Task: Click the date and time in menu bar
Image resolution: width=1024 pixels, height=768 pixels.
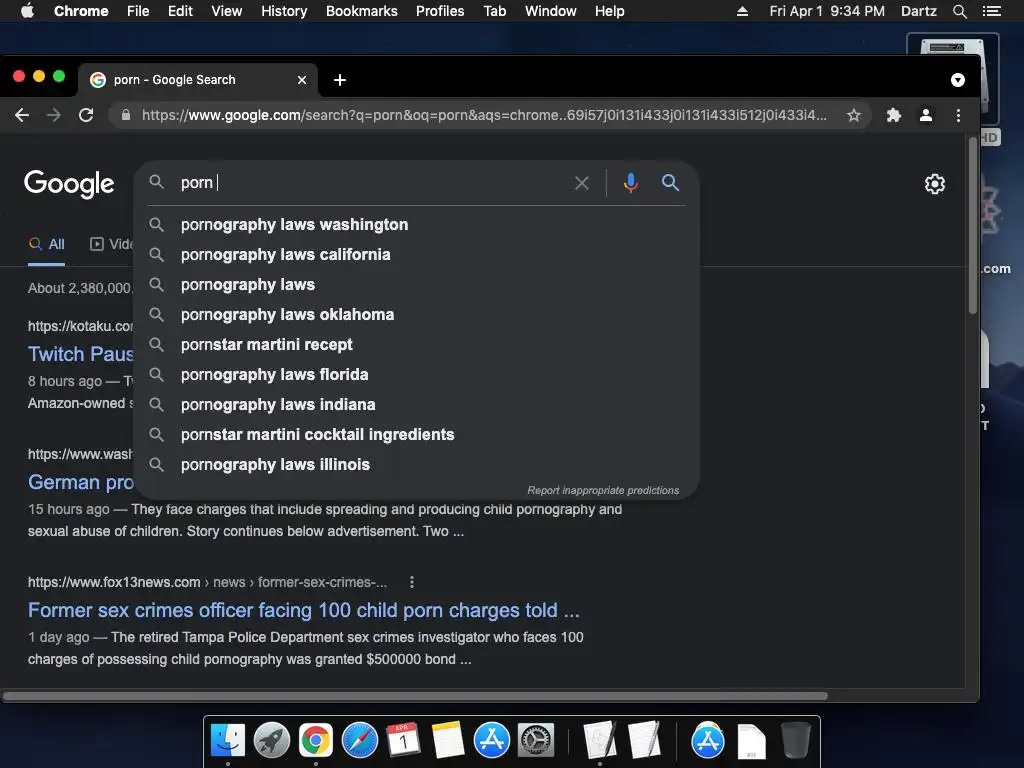Action: pos(827,11)
